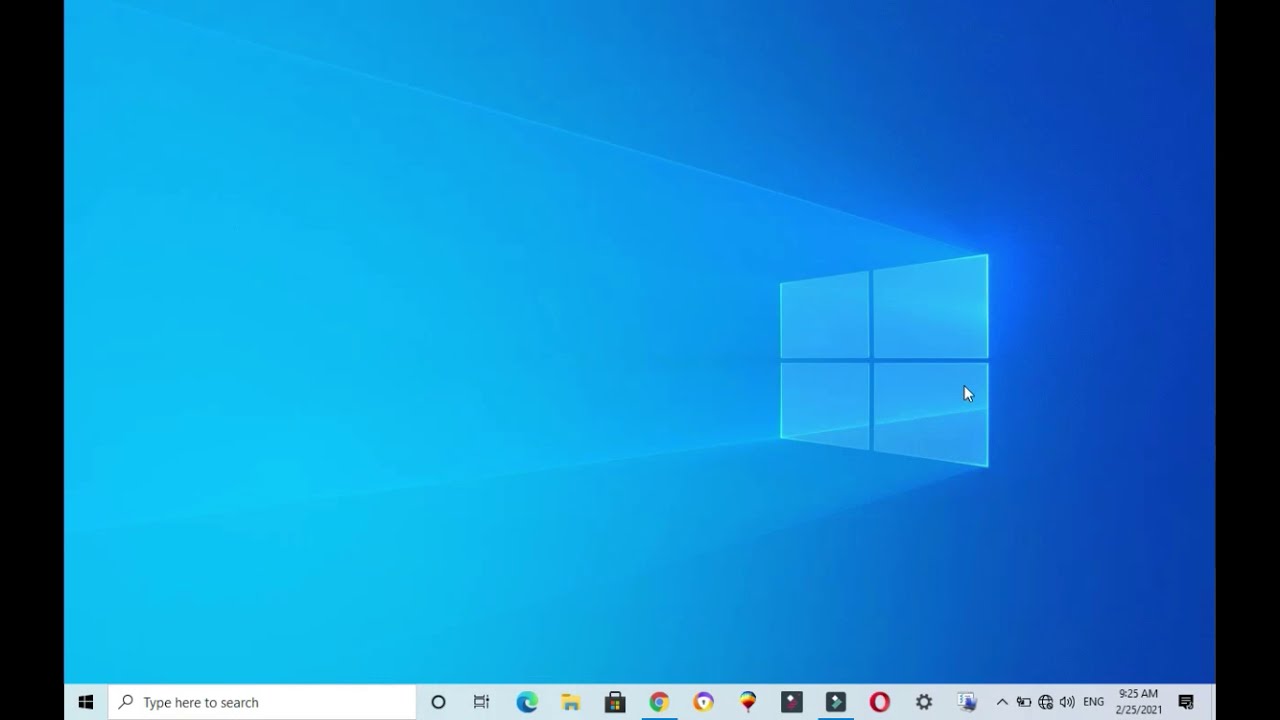Launch Microsoft Edge from the taskbar

527,702
